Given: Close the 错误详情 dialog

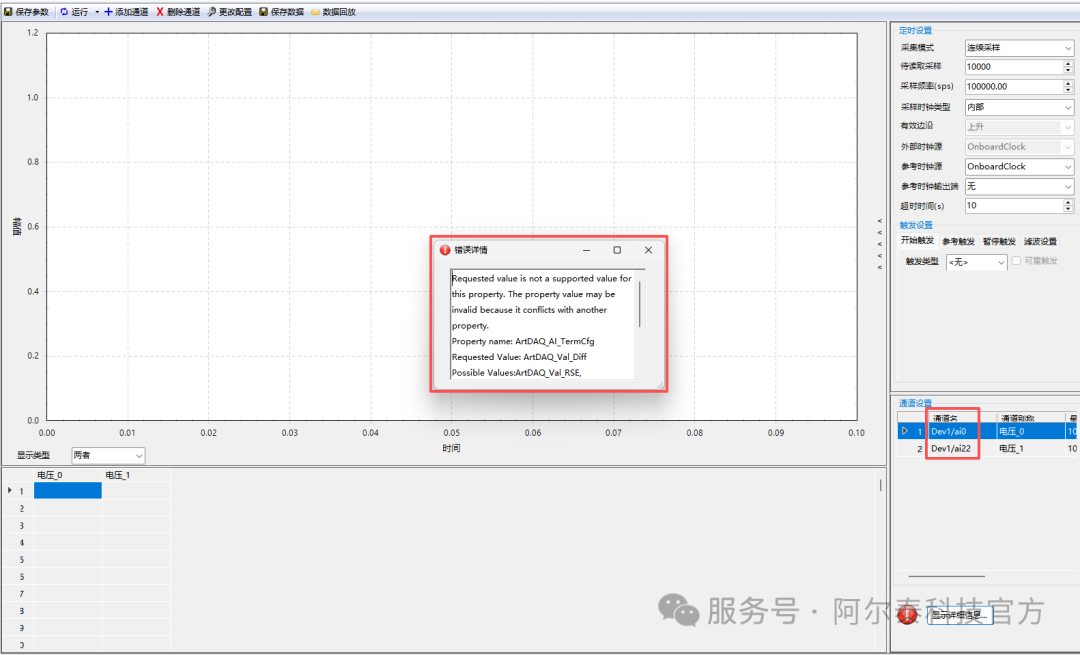Looking at the screenshot, I should click(648, 250).
